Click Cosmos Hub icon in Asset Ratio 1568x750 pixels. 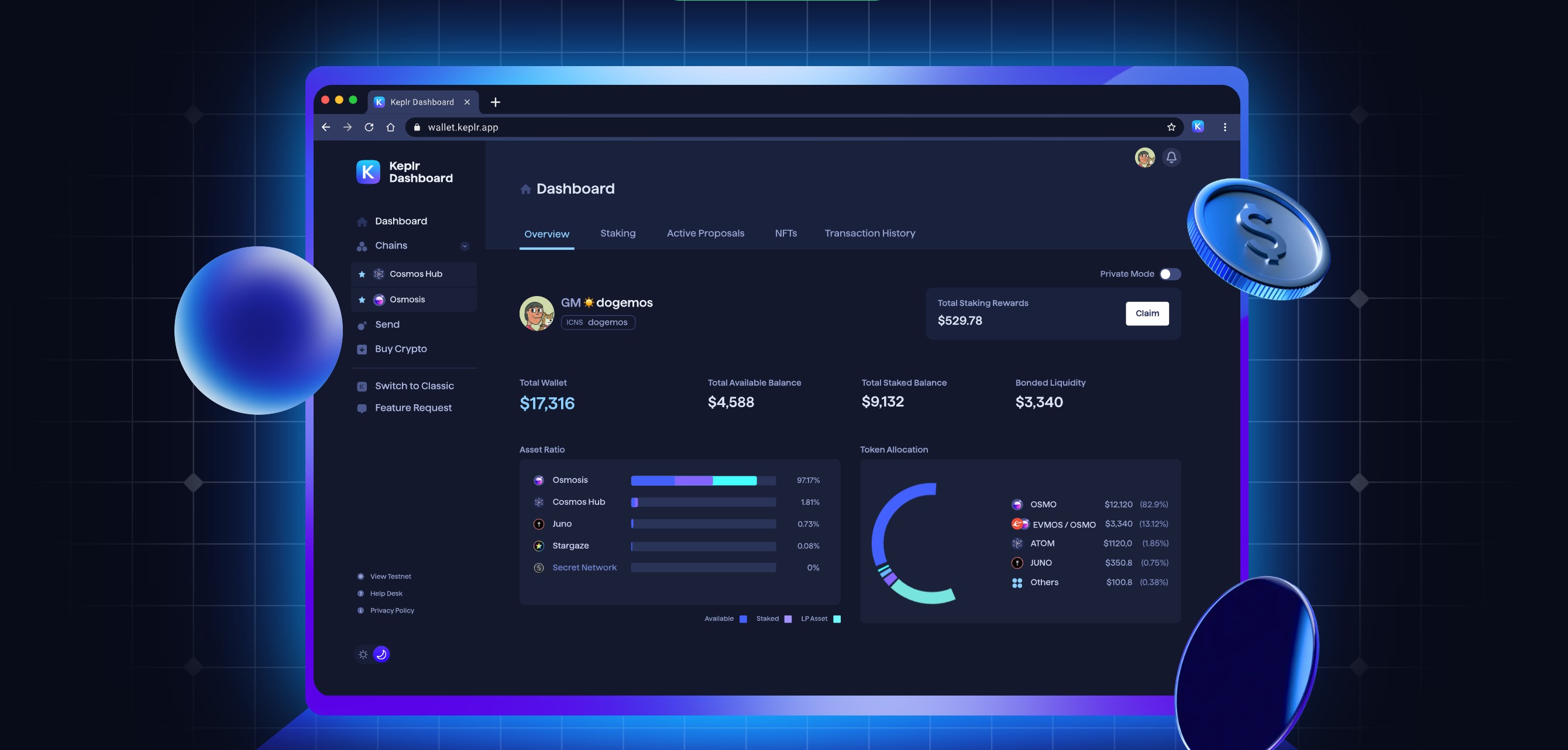coord(539,503)
